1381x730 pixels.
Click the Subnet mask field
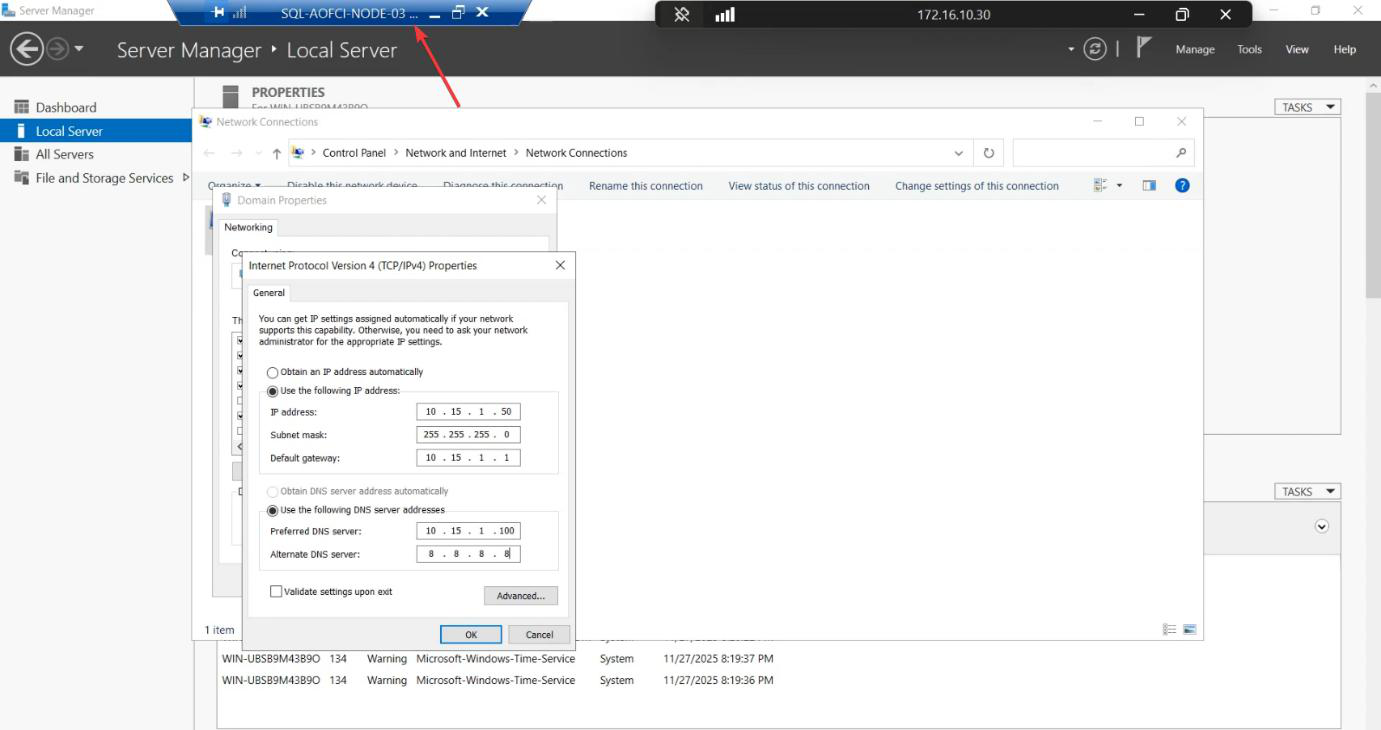(x=469, y=435)
